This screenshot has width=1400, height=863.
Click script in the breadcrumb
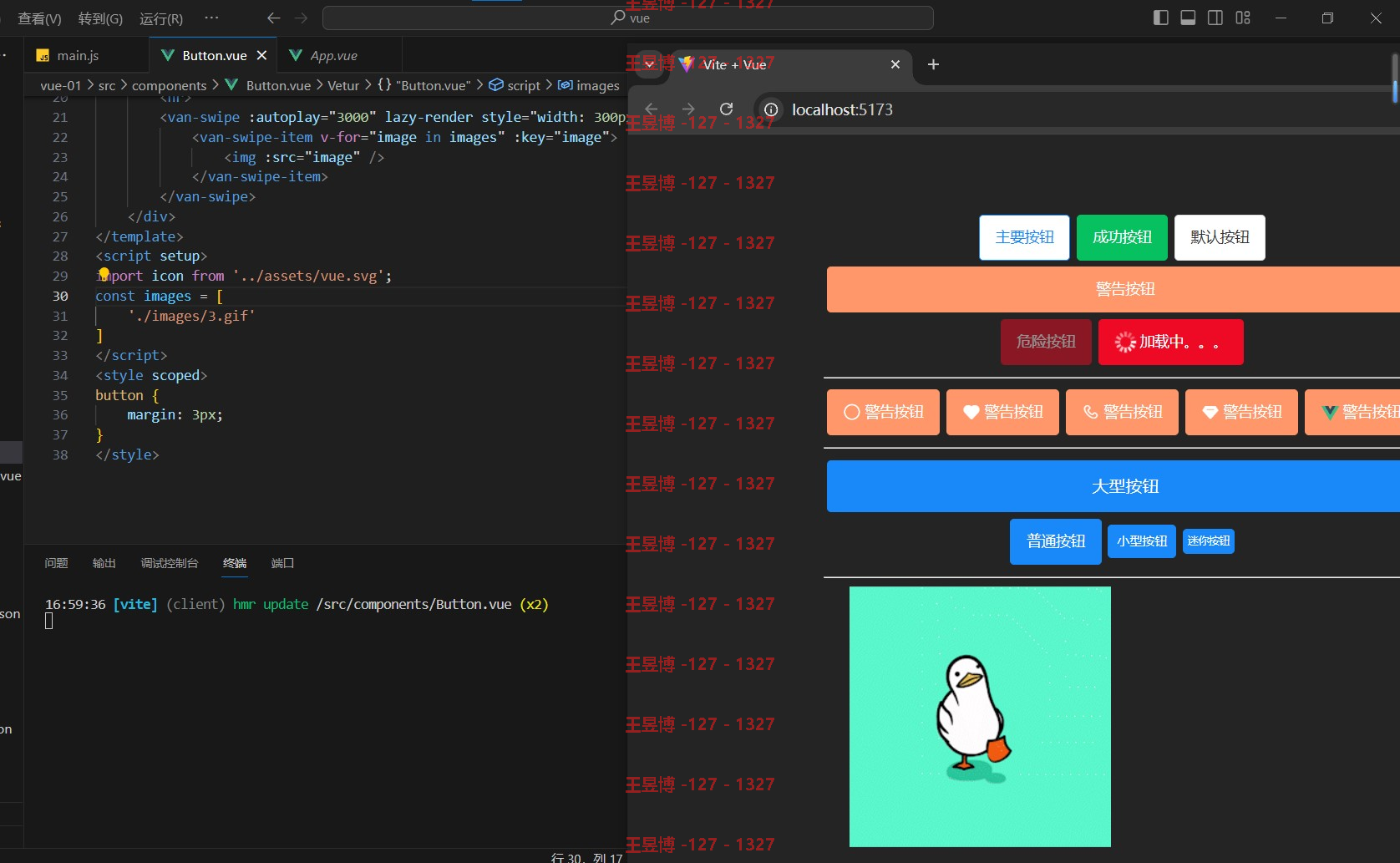[515, 85]
